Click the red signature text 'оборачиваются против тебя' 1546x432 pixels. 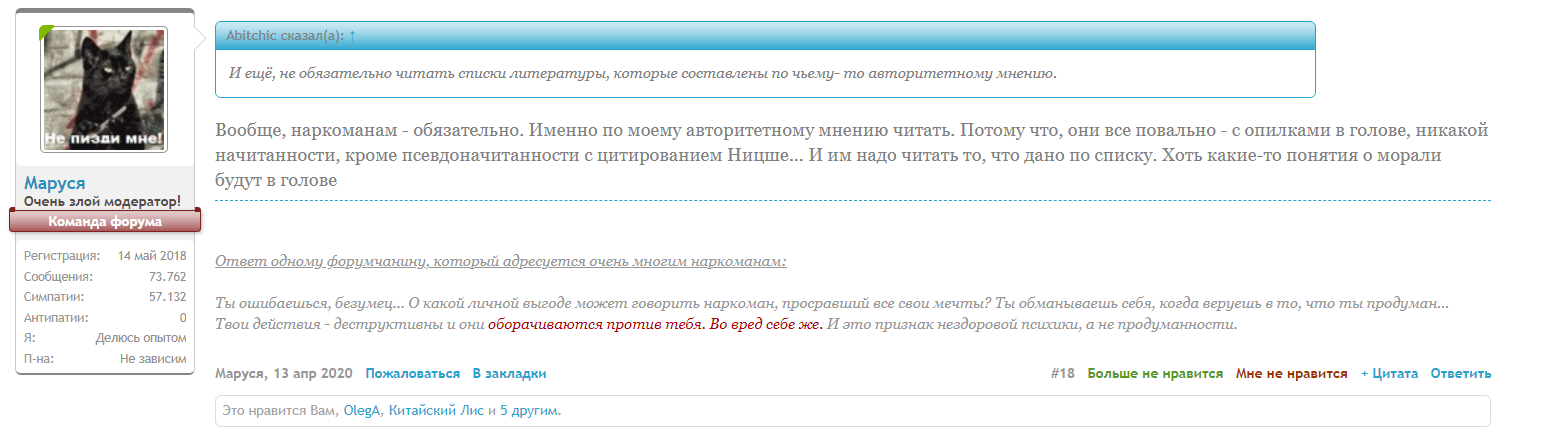coord(594,325)
